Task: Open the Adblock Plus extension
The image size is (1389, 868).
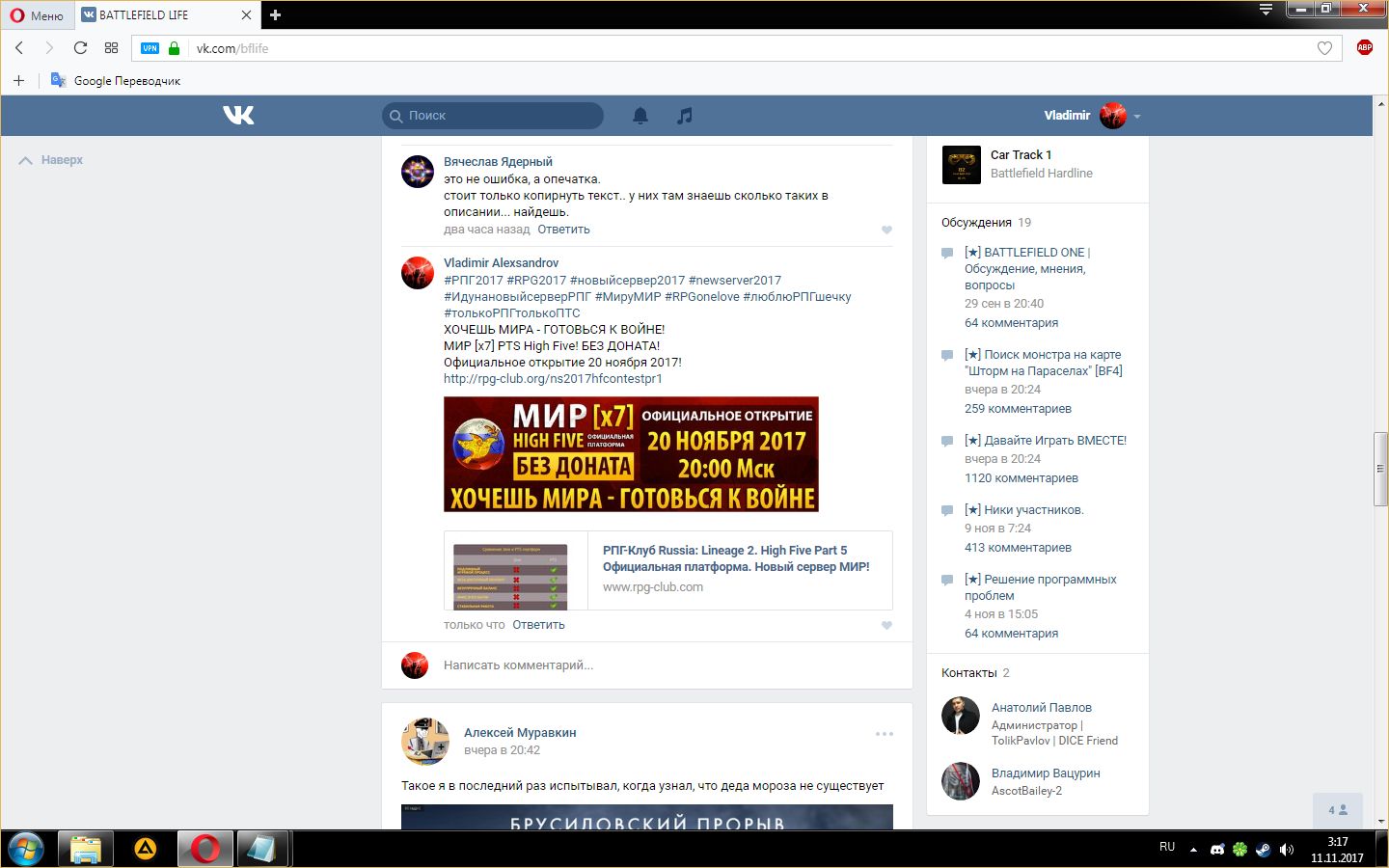Action: (x=1364, y=47)
